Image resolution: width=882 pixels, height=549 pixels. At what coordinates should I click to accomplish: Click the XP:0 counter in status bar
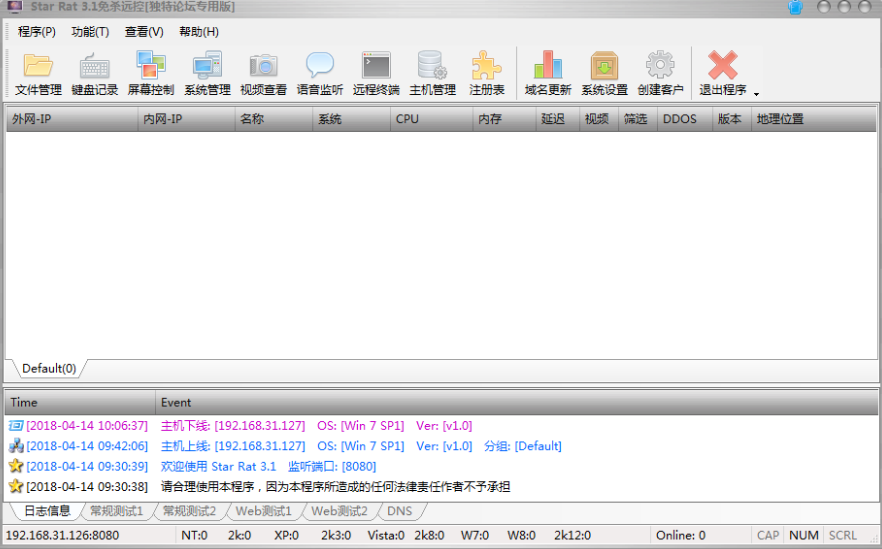286,535
